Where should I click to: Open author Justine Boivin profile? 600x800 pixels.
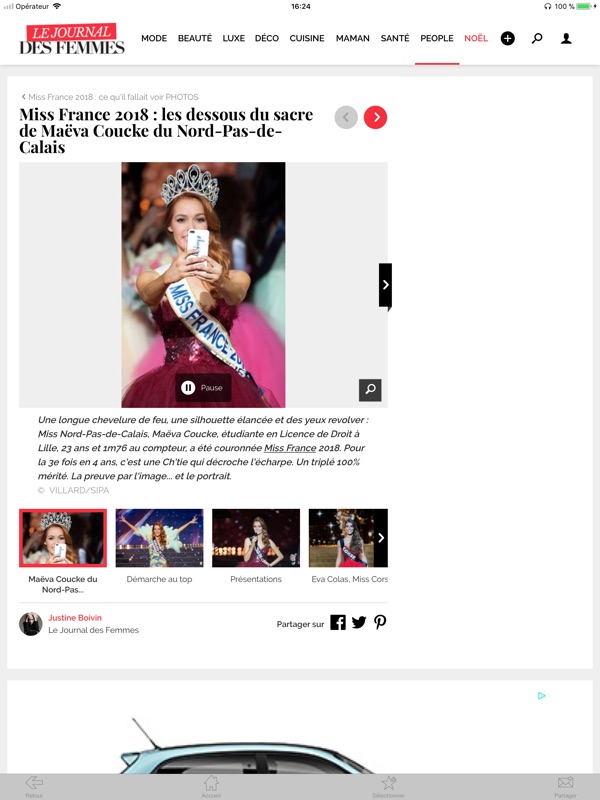pos(75,617)
